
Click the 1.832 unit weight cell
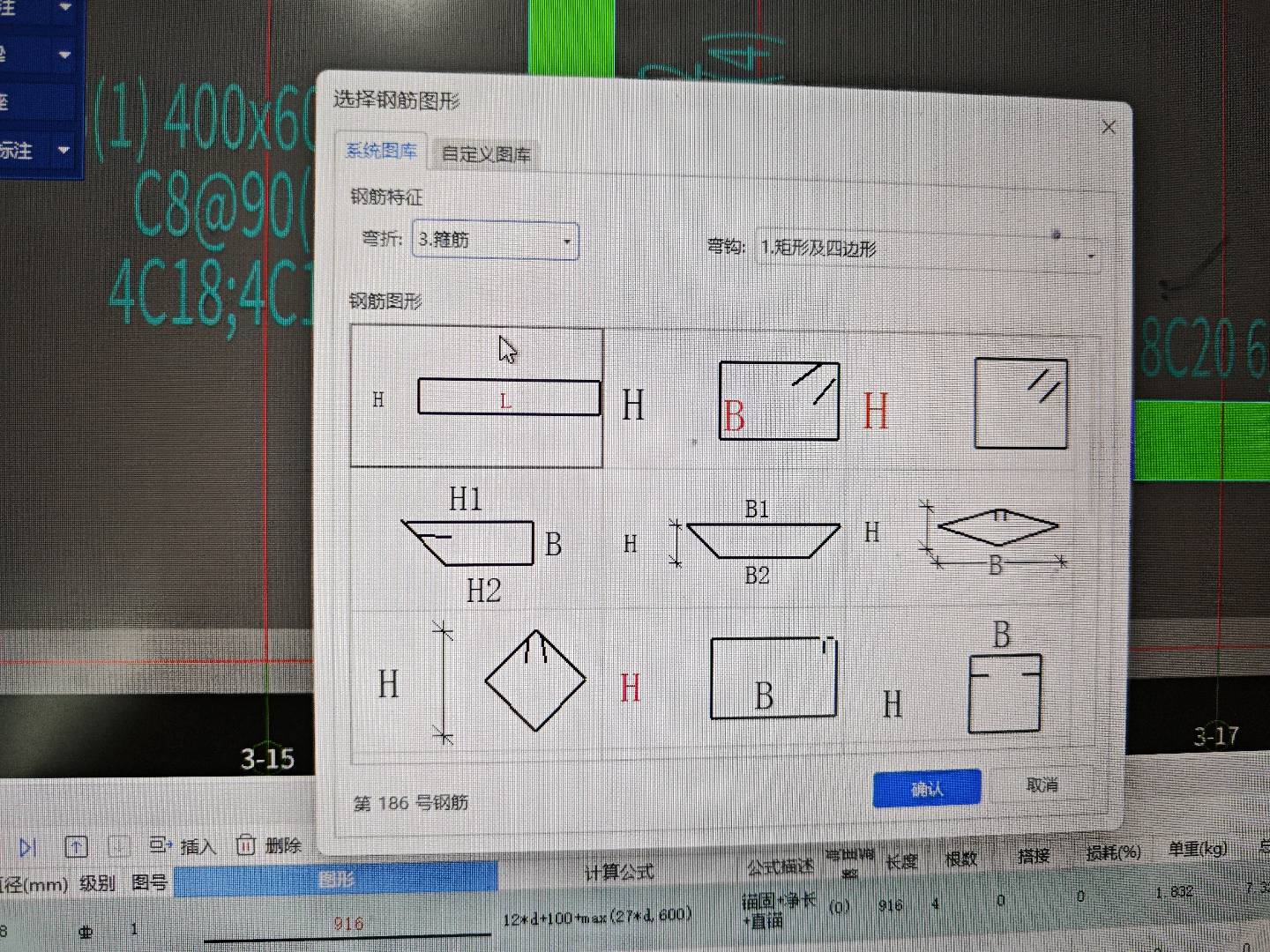pos(1175,892)
